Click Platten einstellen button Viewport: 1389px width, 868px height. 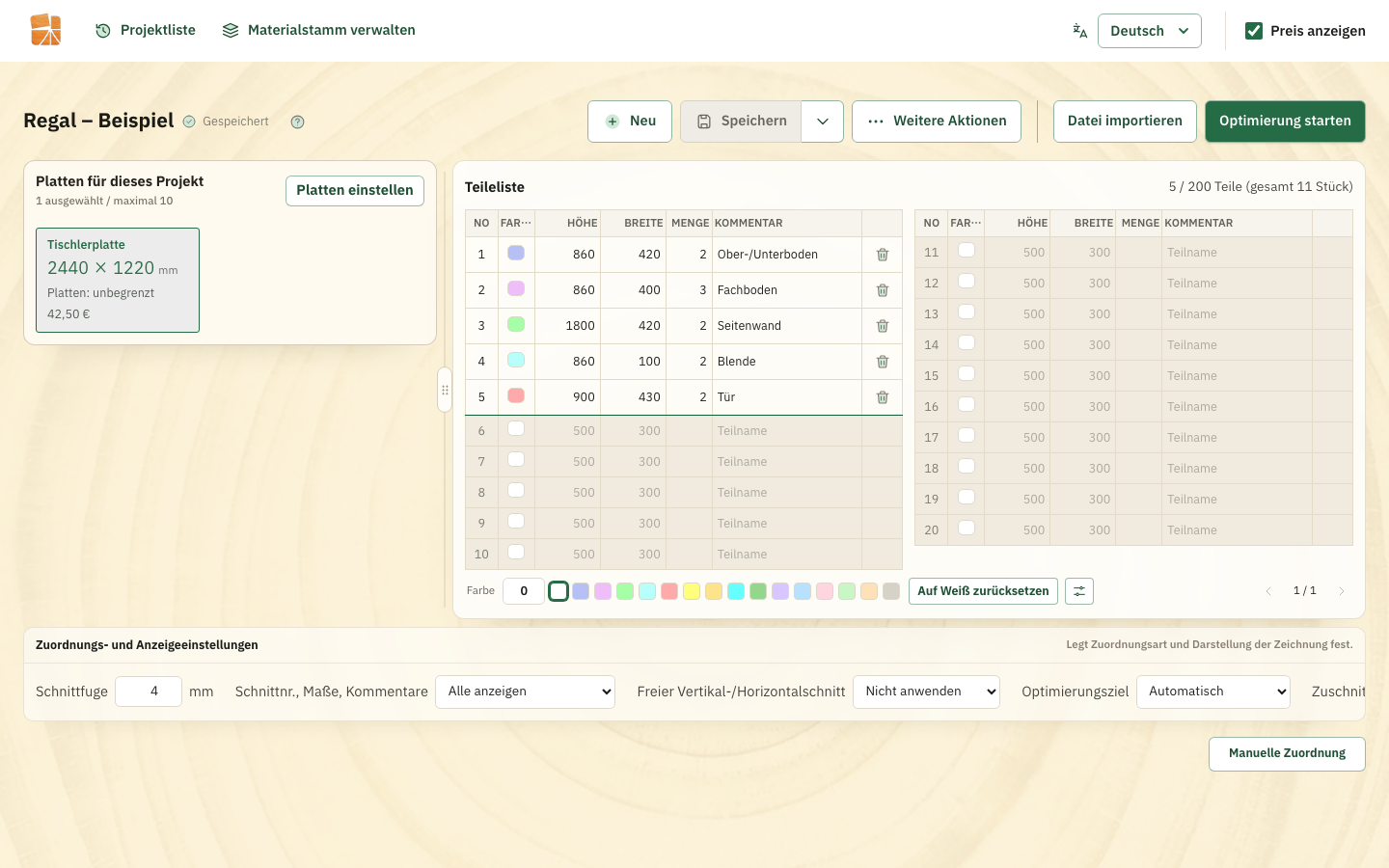[x=355, y=191]
